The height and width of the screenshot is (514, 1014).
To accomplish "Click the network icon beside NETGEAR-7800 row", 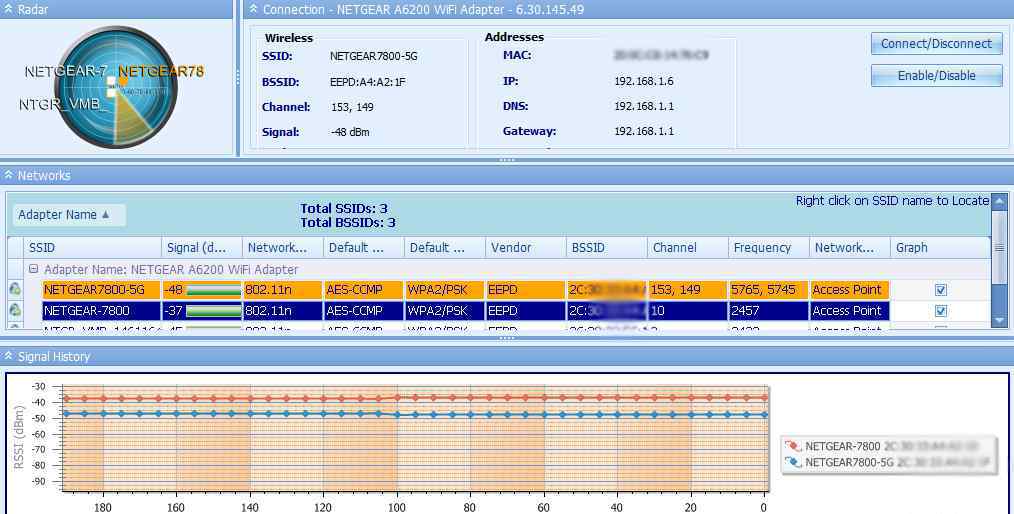I will 15,311.
